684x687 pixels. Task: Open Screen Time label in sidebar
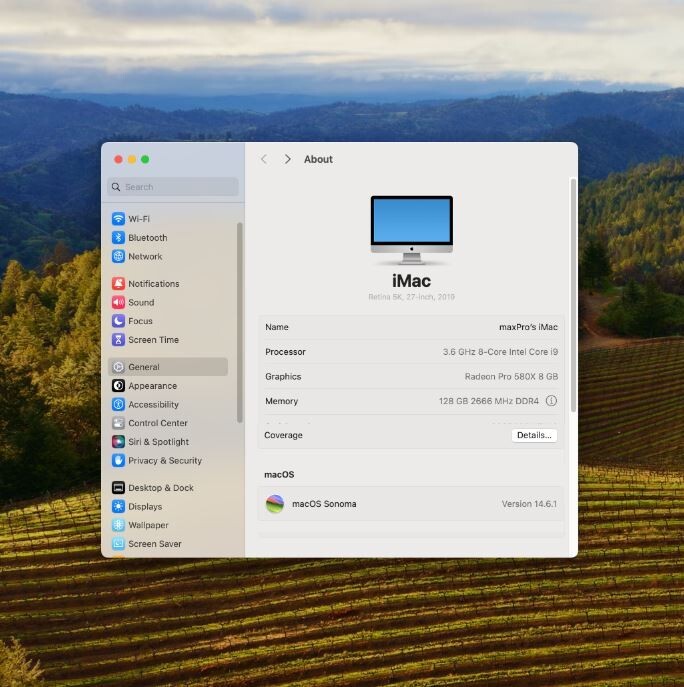(x=153, y=340)
